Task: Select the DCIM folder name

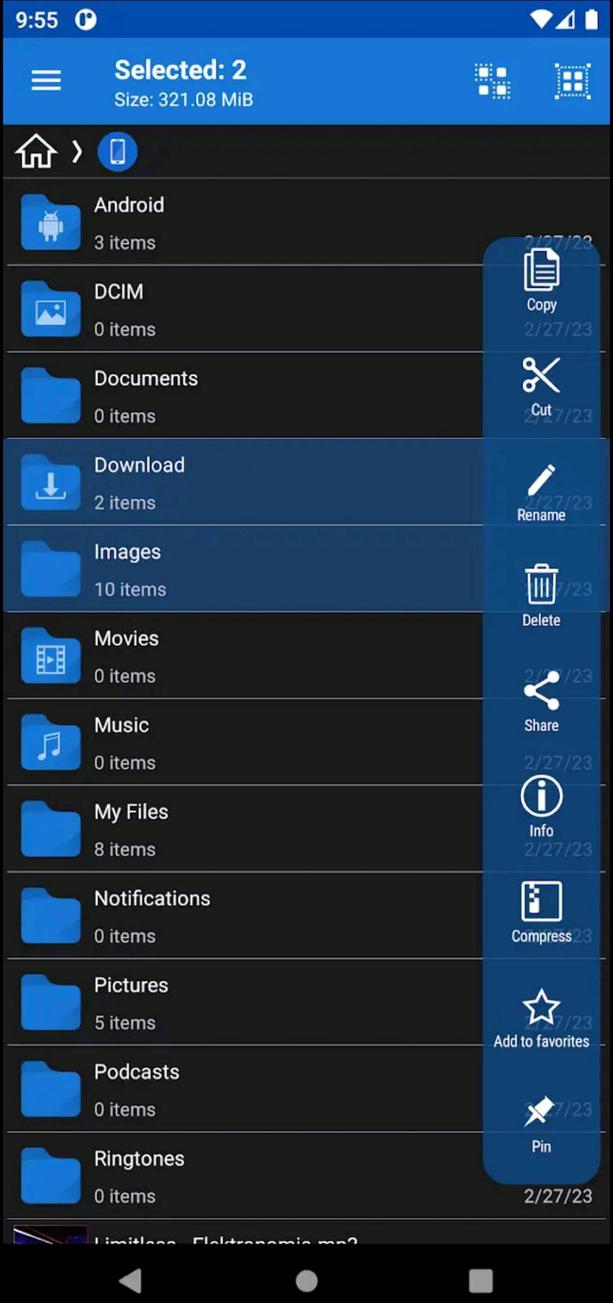Action: click(119, 292)
